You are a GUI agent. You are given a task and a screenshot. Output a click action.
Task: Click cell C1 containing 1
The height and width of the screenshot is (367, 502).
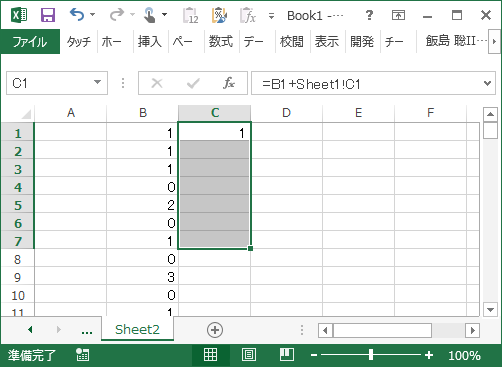[215, 133]
